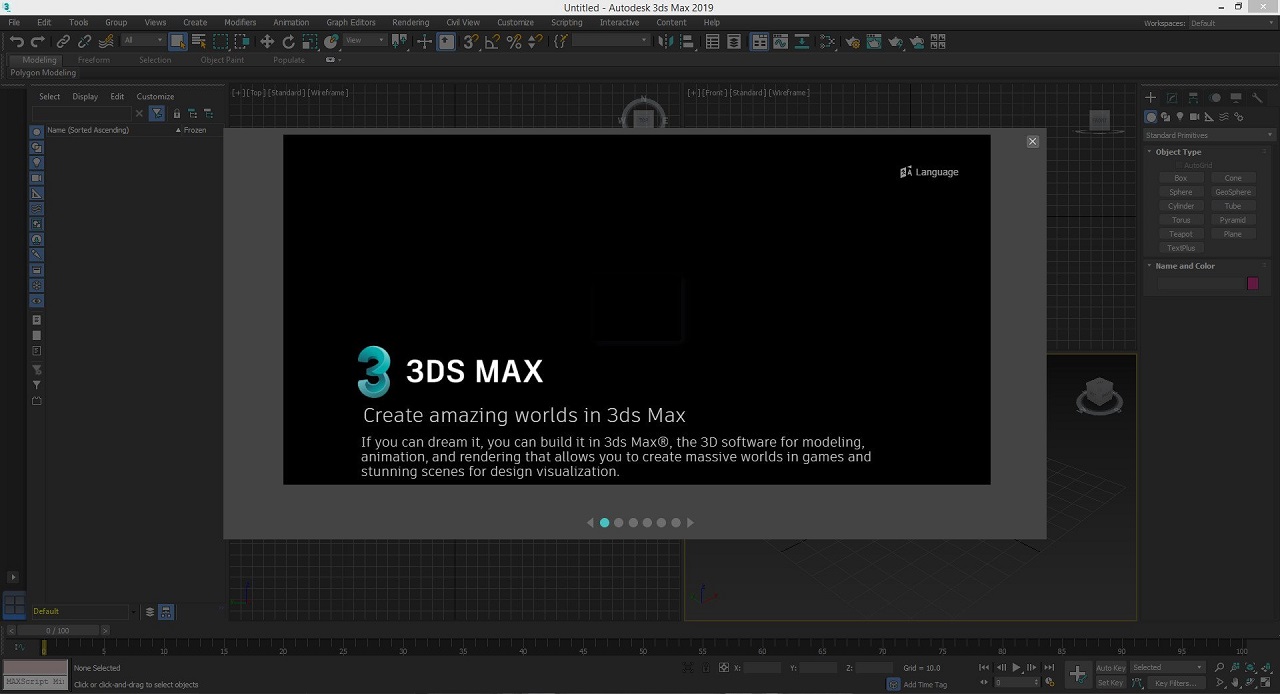
Task: Click the Select by Name icon
Action: 199,42
